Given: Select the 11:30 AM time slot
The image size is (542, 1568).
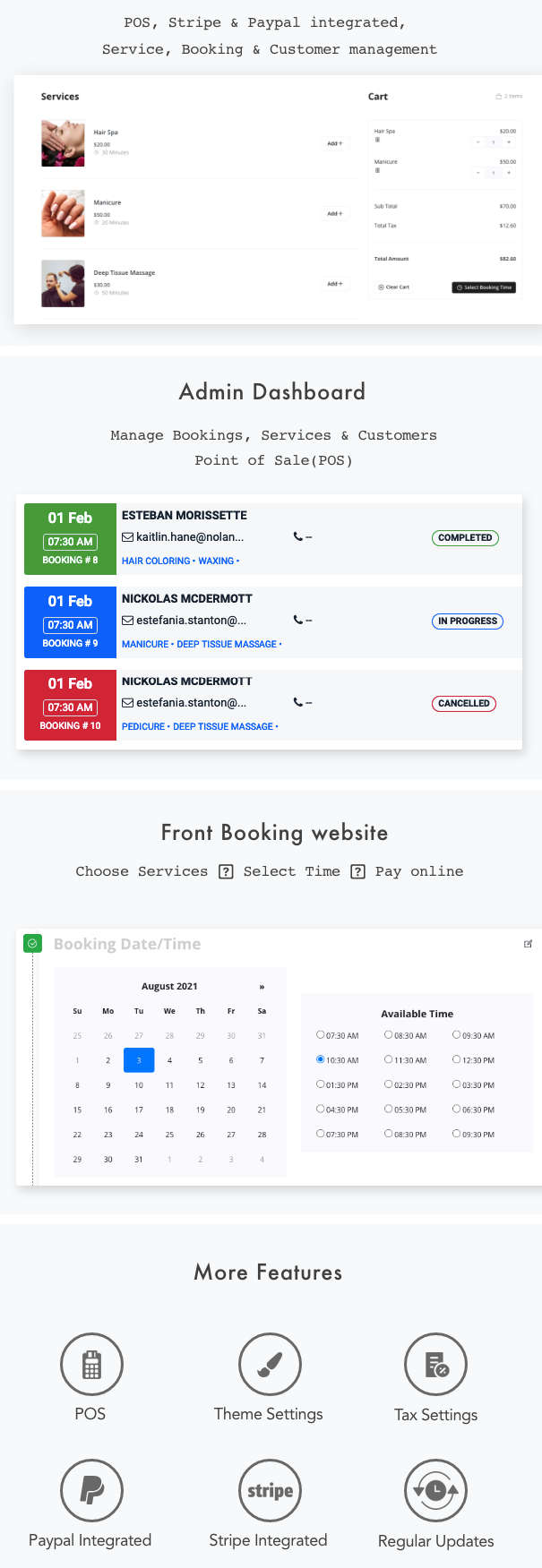Looking at the screenshot, I should pos(406,1060).
